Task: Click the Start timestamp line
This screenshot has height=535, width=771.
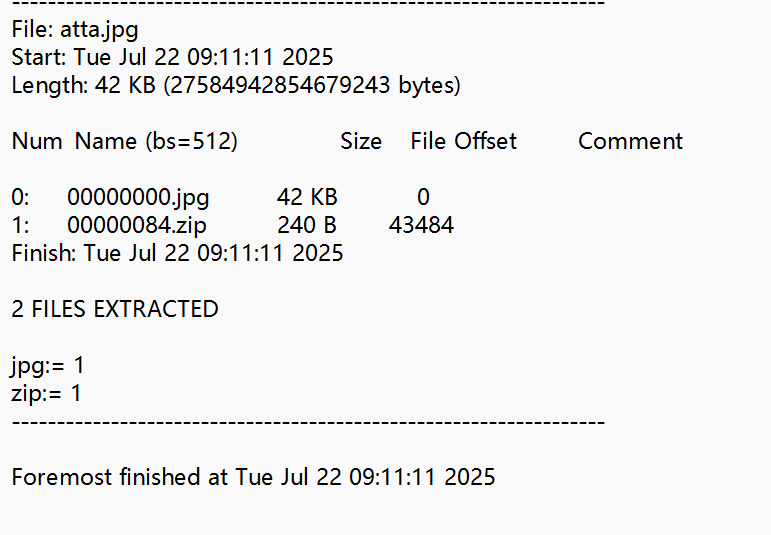Action: point(172,57)
